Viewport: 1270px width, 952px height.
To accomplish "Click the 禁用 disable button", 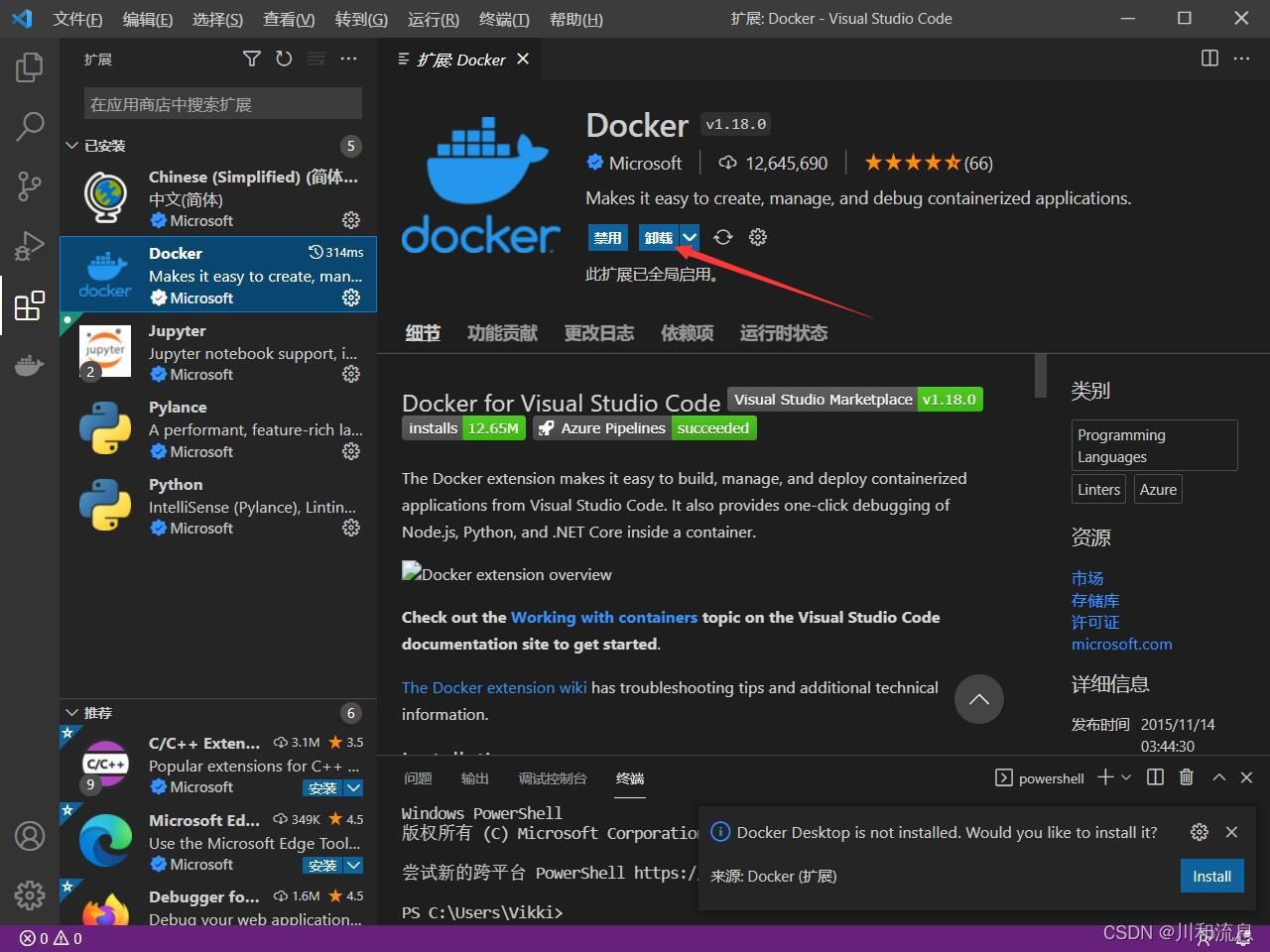I will (x=607, y=237).
